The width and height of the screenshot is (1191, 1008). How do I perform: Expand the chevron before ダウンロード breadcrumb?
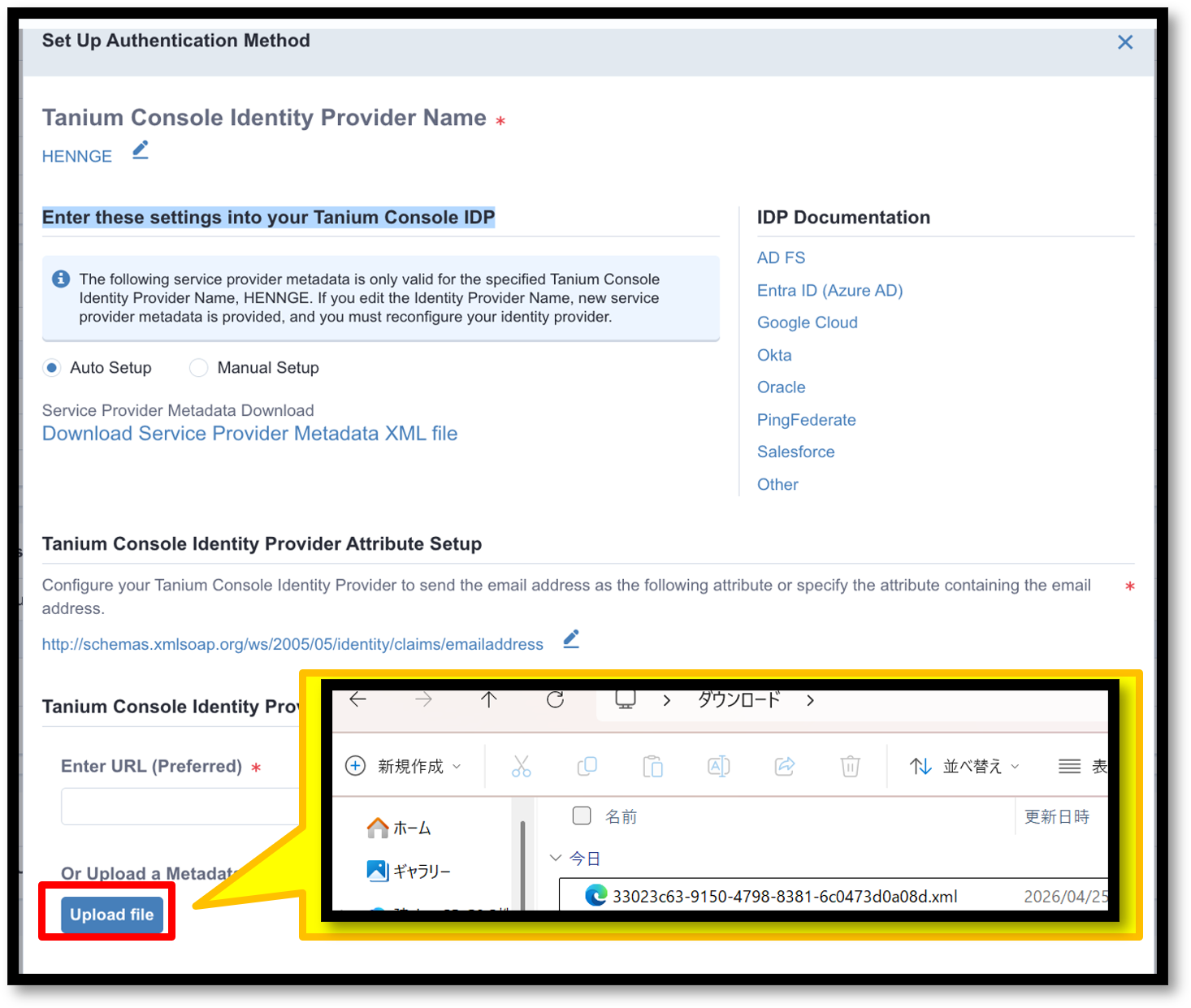click(x=667, y=700)
